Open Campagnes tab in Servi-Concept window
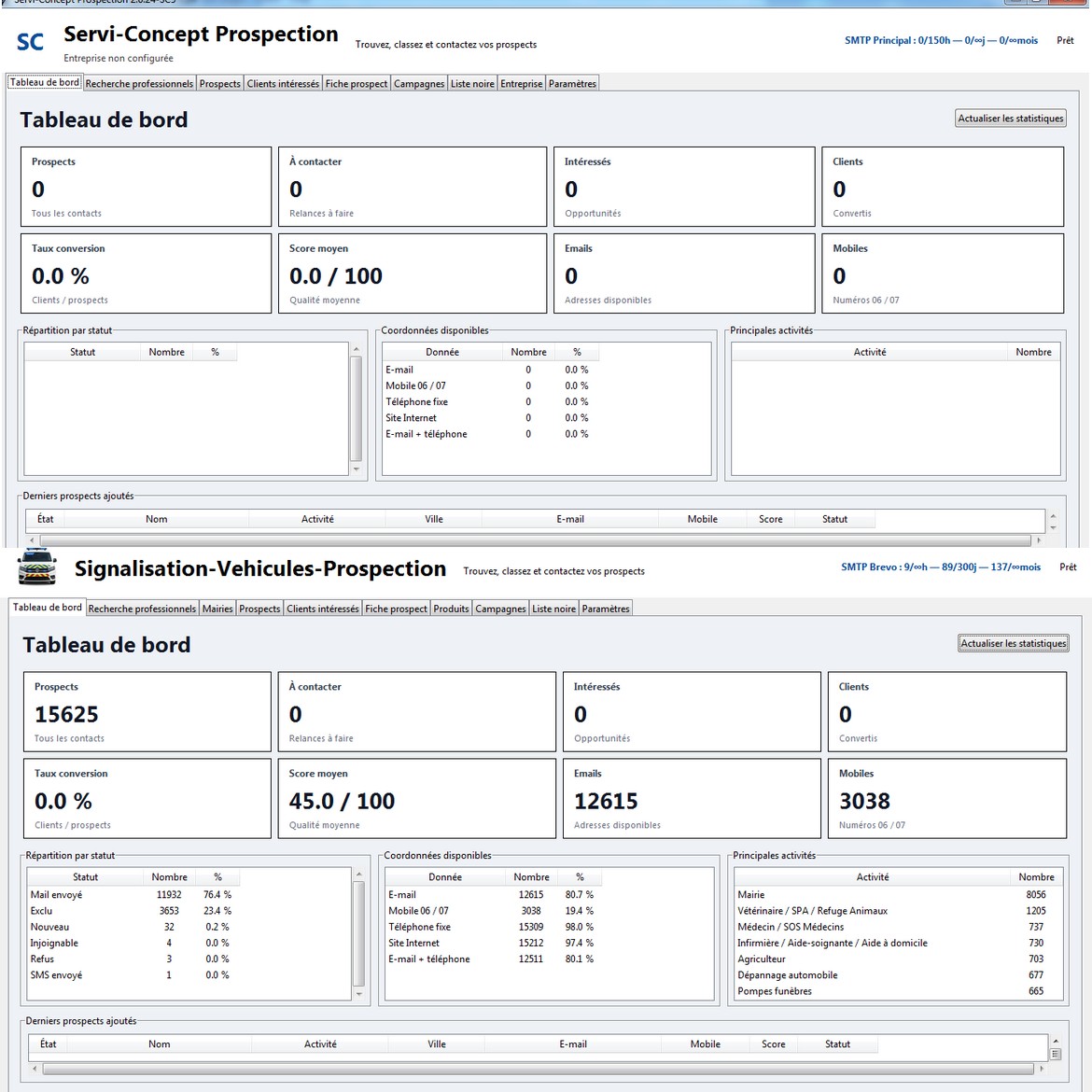The height and width of the screenshot is (1092, 1092). 419,84
